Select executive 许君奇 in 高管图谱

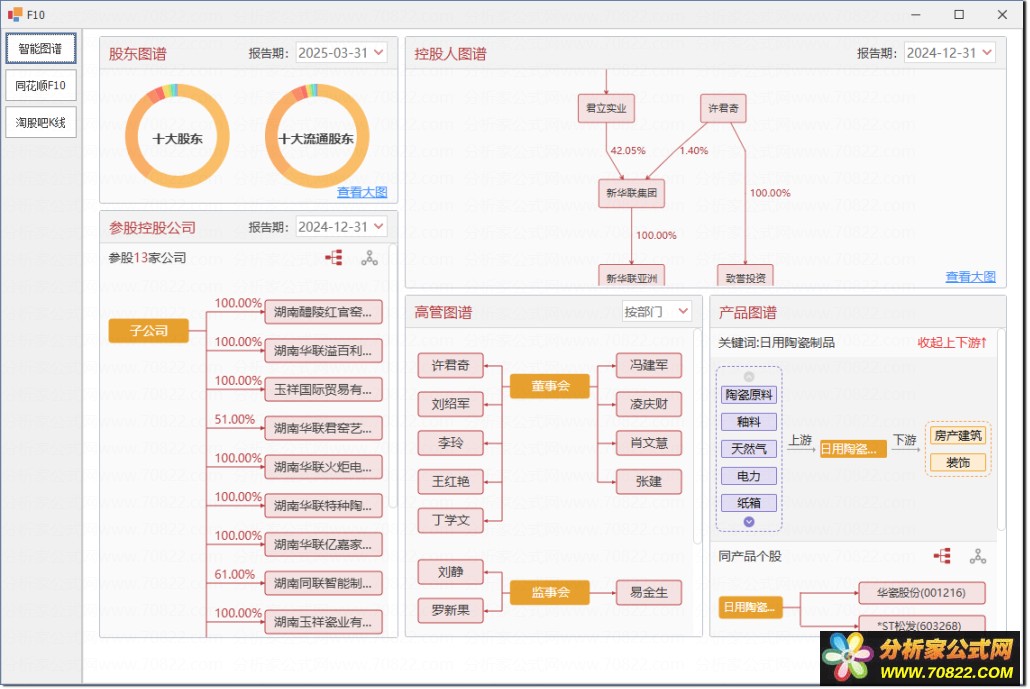(451, 365)
